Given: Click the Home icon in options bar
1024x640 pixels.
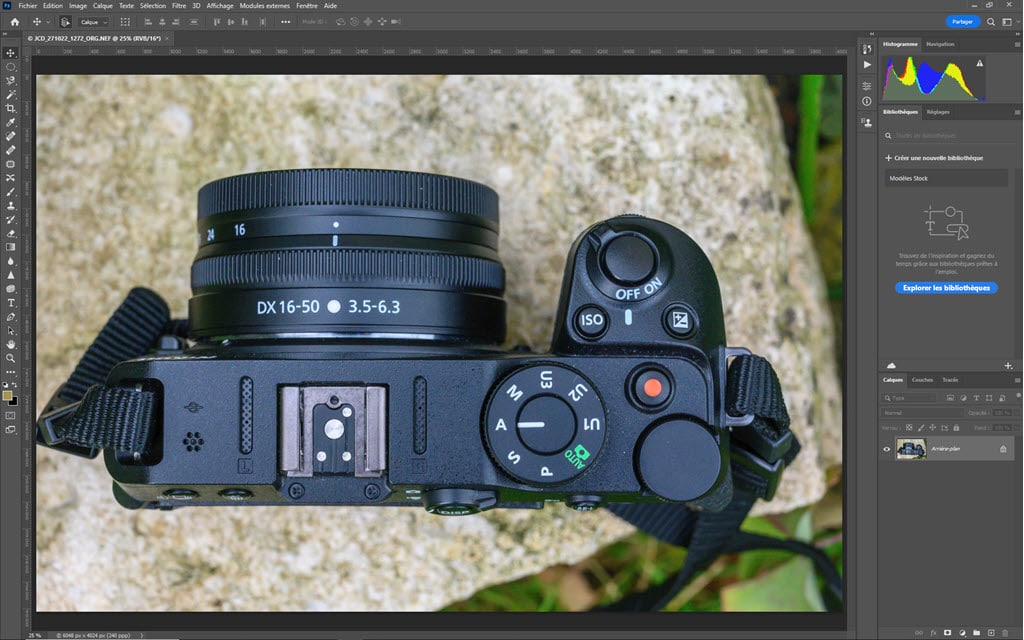Looking at the screenshot, I should (14, 22).
